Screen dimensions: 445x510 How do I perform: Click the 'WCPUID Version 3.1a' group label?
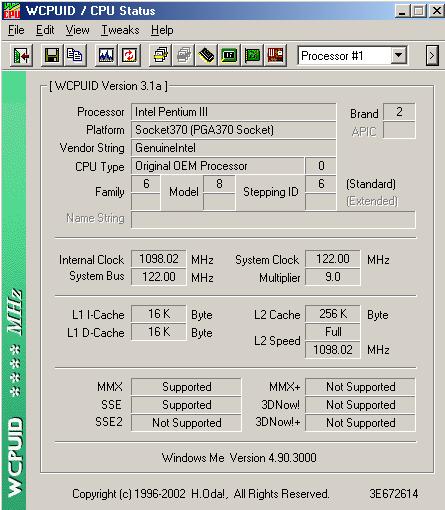pos(108,86)
